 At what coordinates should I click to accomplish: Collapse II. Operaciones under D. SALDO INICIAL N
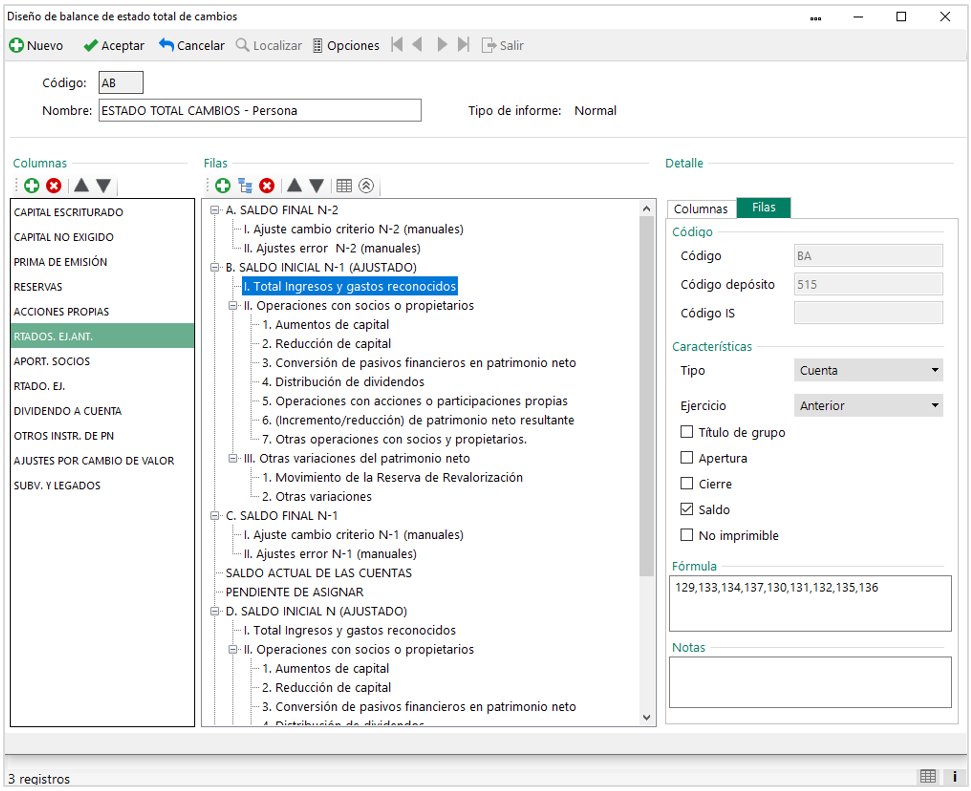coord(233,649)
